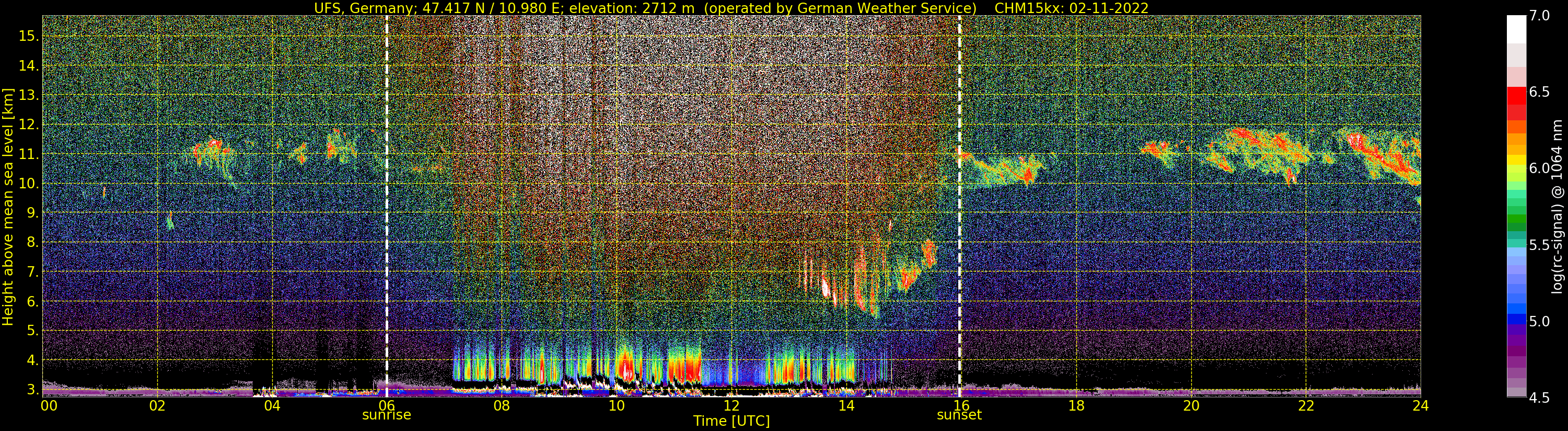Pick the white top segment of the colorbar
Image resolution: width=1568 pixels, height=431 pixels.
[1516, 29]
